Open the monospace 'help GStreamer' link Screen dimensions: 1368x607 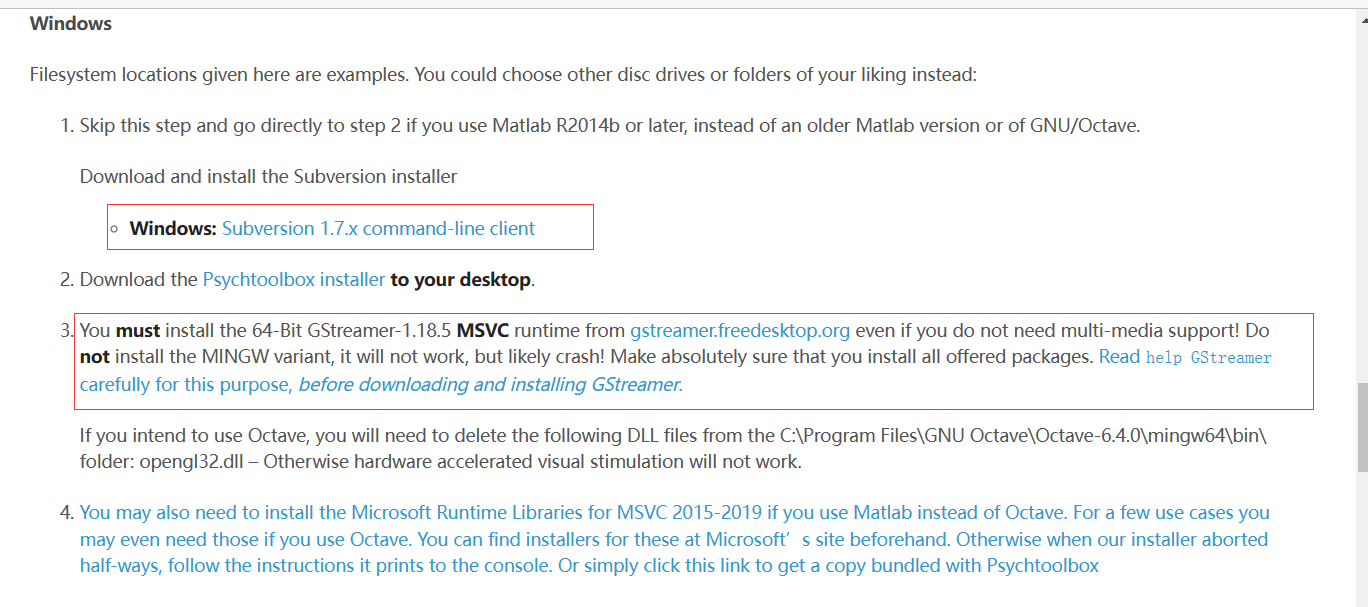pyautogui.click(x=1208, y=357)
